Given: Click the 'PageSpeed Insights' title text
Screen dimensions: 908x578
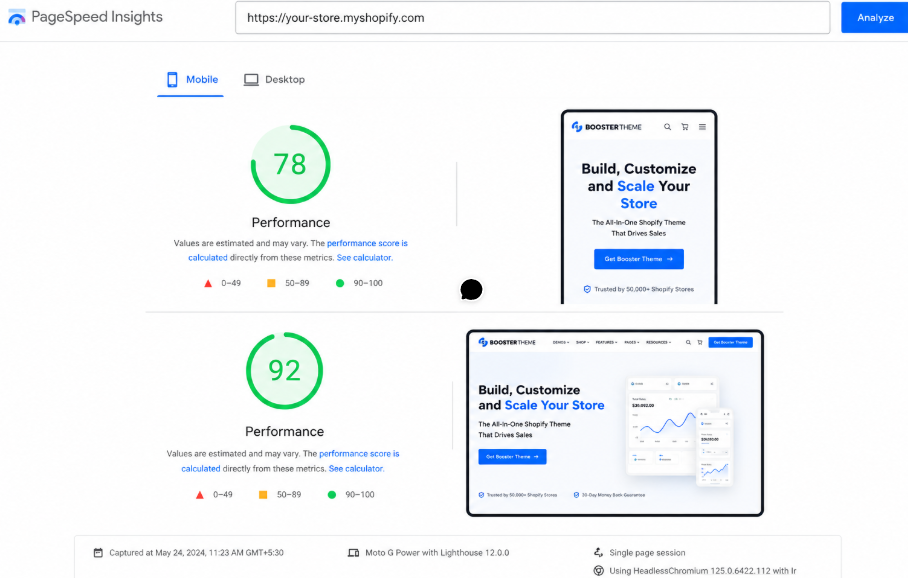Looking at the screenshot, I should [97, 17].
